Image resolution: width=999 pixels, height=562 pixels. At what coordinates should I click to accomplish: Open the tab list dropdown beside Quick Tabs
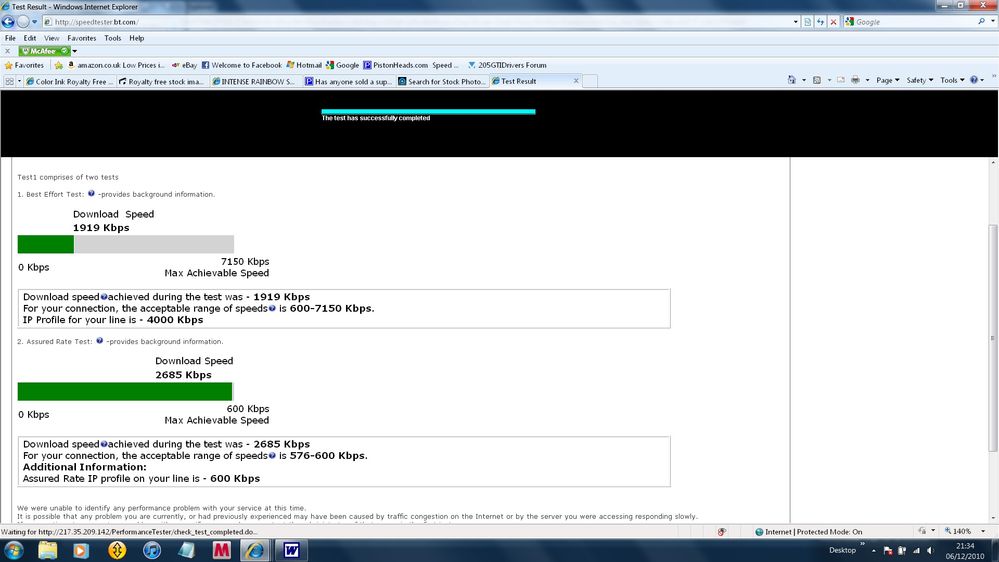[19, 82]
